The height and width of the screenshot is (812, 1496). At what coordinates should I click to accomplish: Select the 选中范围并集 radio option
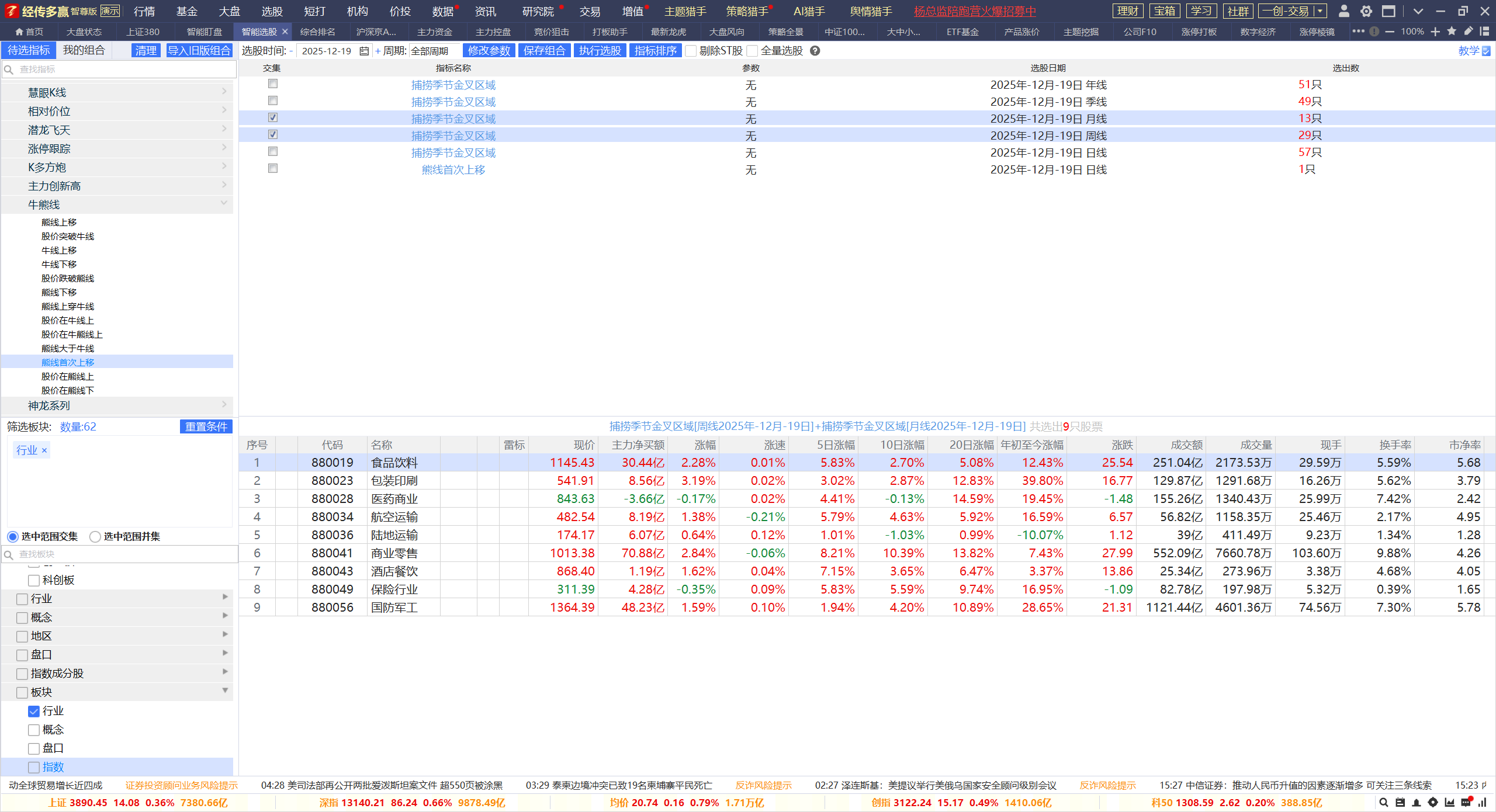(95, 536)
